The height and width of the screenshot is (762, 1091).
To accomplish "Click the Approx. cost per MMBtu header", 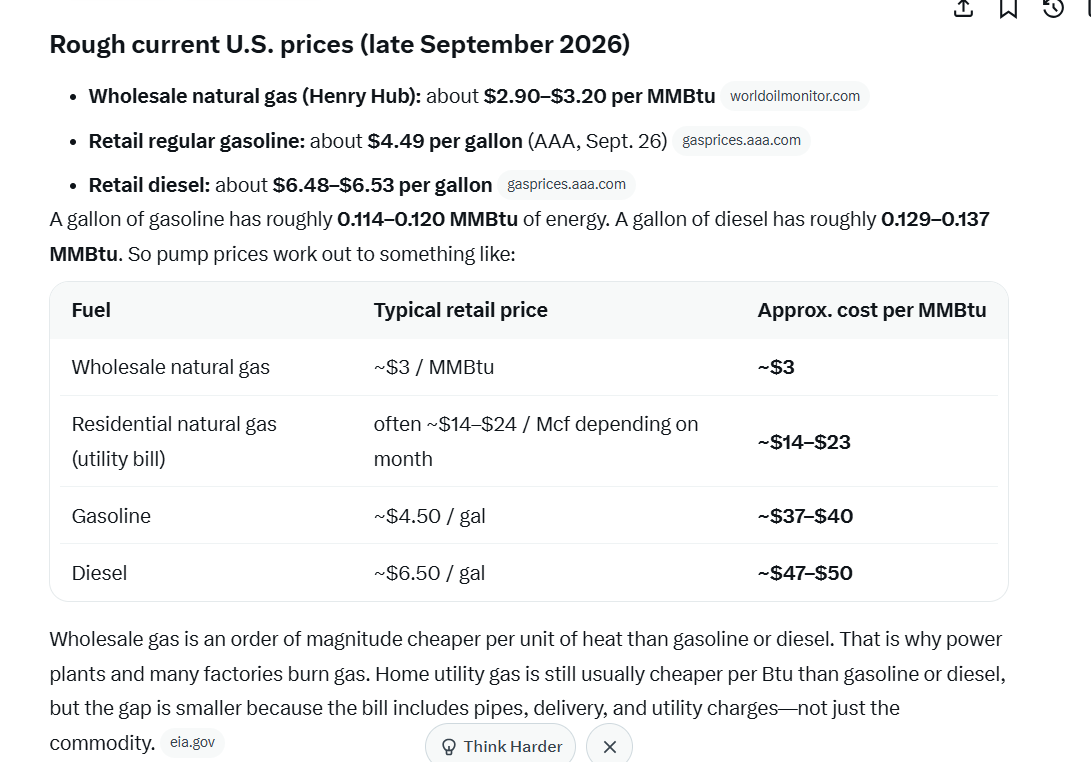I will click(x=872, y=310).
